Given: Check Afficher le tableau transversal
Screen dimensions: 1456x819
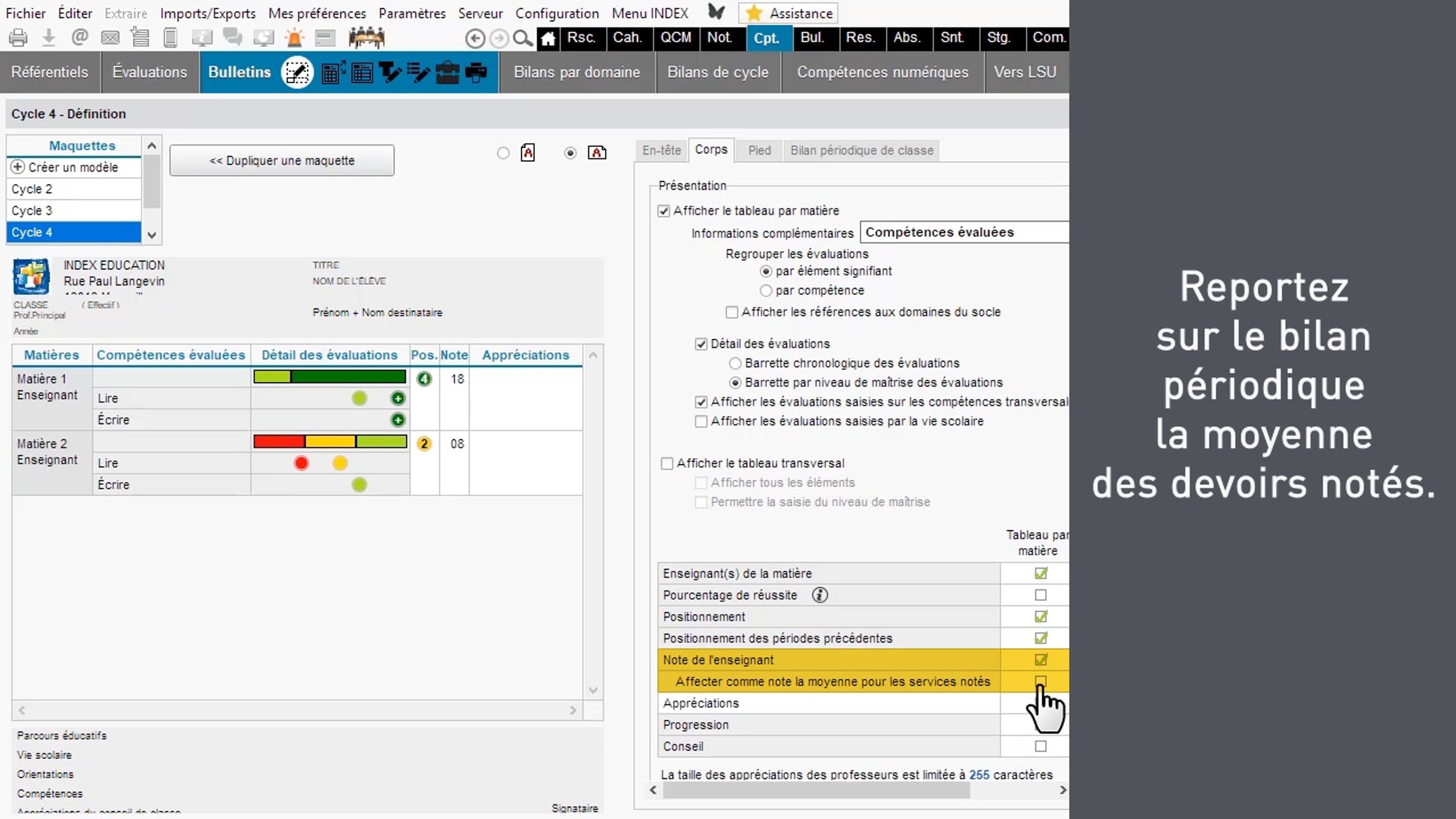Looking at the screenshot, I should pos(667,463).
